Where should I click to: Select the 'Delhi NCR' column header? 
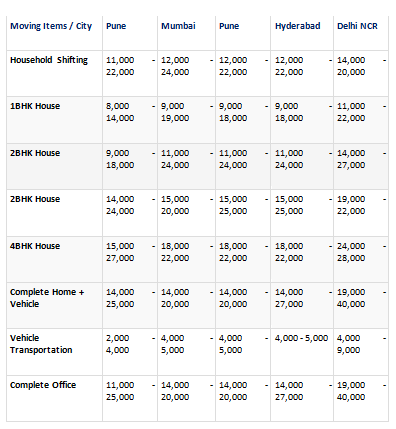357,26
